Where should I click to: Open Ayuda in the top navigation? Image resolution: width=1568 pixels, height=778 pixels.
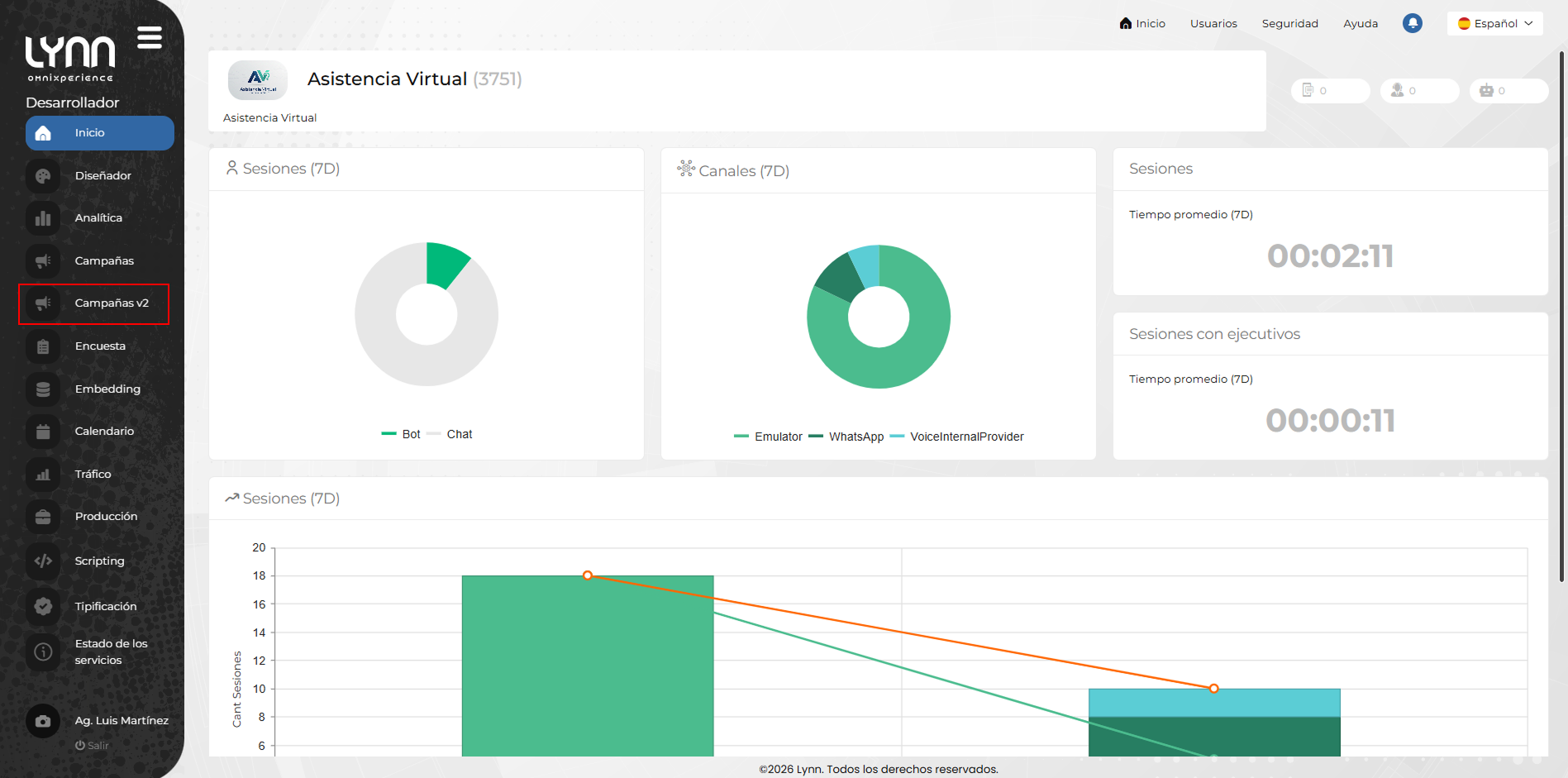(x=1361, y=23)
